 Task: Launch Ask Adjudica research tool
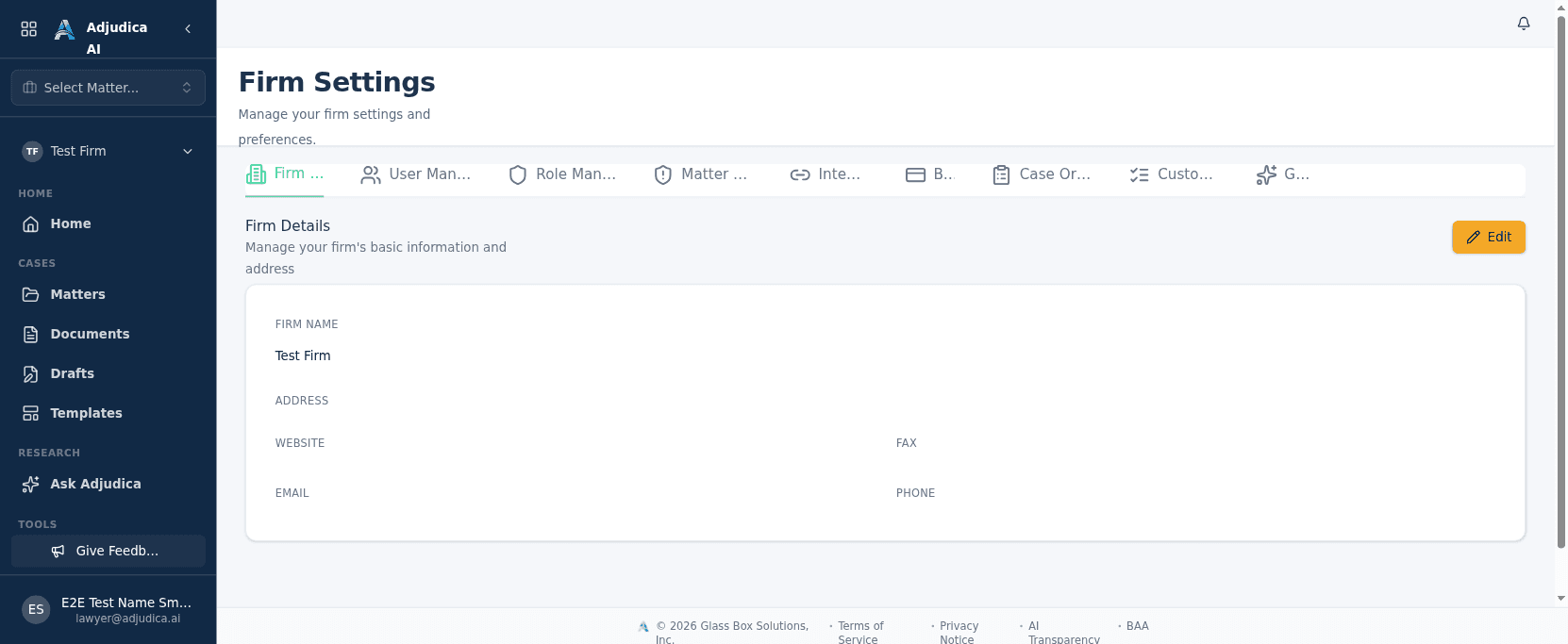click(108, 484)
